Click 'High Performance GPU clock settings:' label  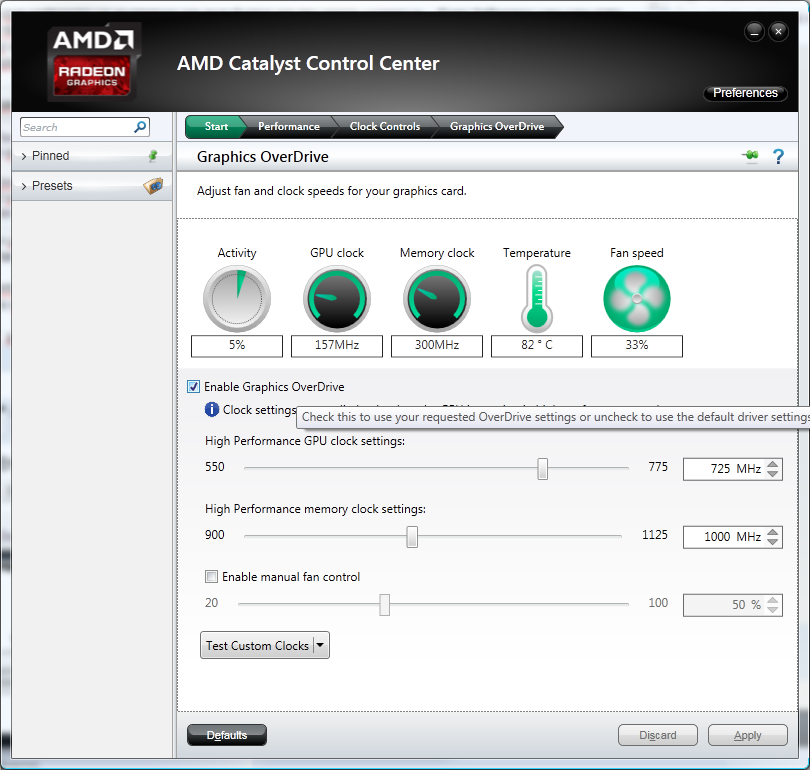coord(305,441)
